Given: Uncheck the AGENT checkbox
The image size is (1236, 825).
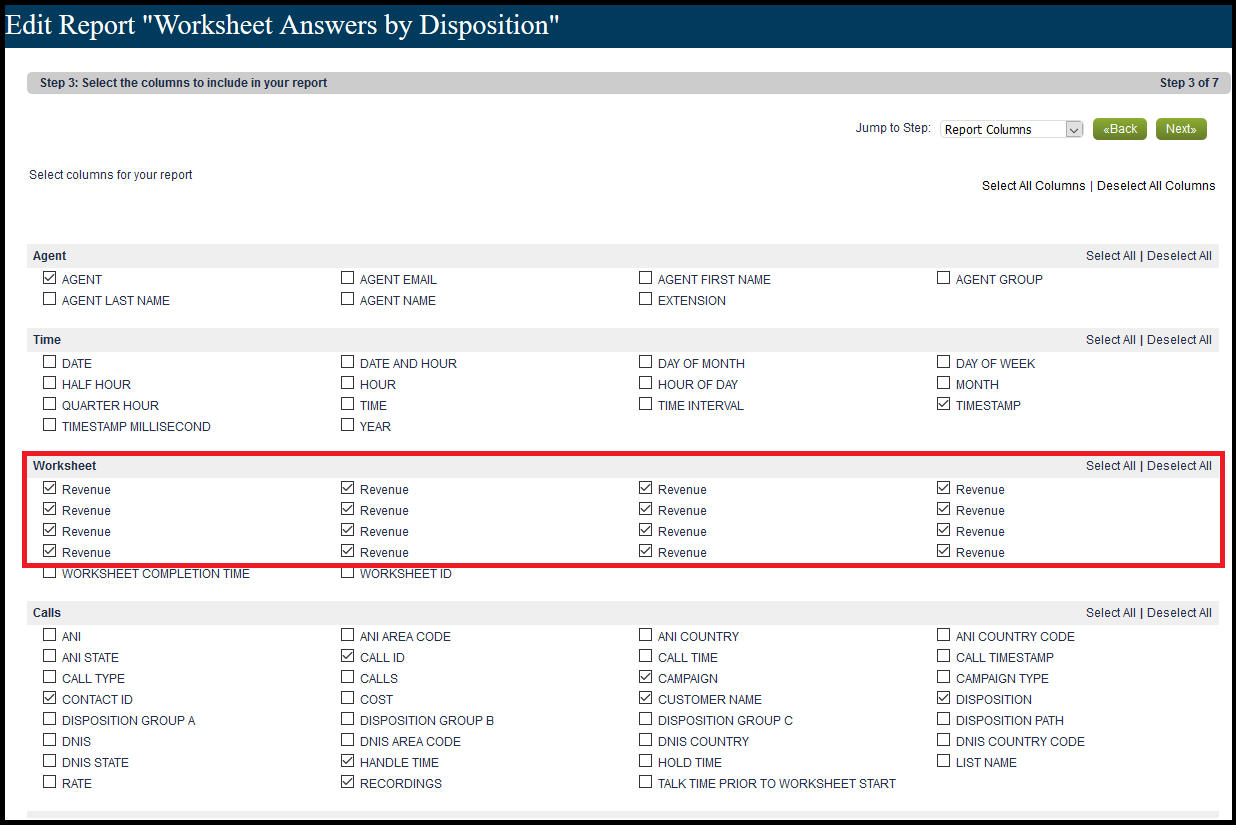Looking at the screenshot, I should pos(50,278).
